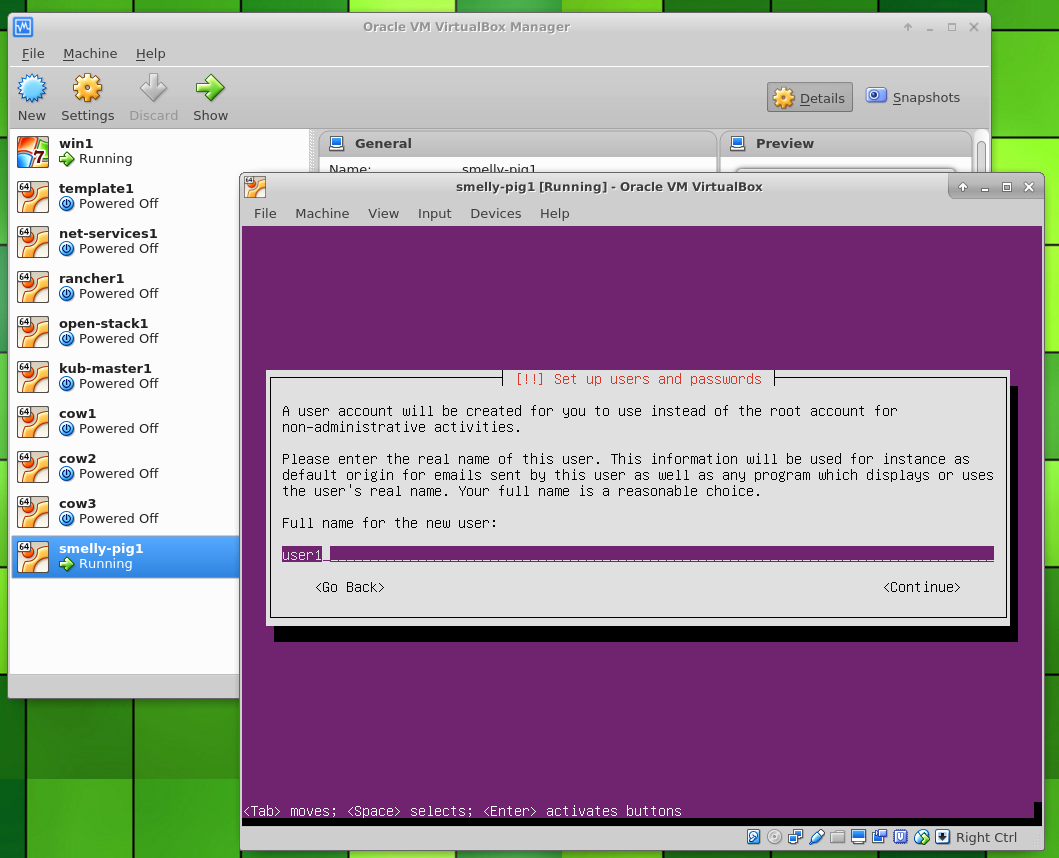Image resolution: width=1059 pixels, height=858 pixels.
Task: Open the View menu of the VM window
Action: click(x=384, y=213)
